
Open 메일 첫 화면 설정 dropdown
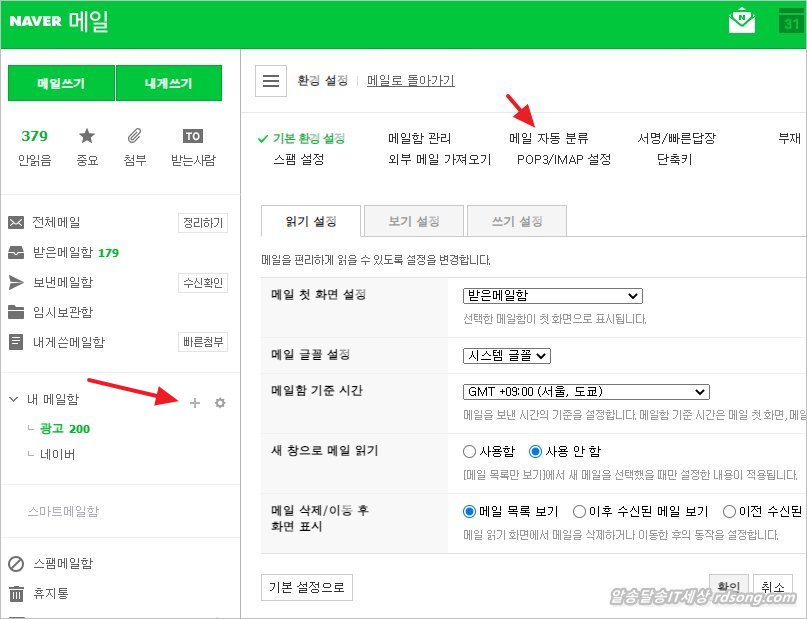tap(552, 296)
